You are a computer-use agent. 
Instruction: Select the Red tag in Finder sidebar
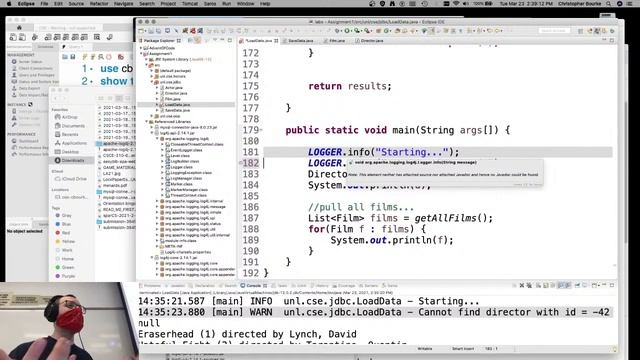(62, 233)
